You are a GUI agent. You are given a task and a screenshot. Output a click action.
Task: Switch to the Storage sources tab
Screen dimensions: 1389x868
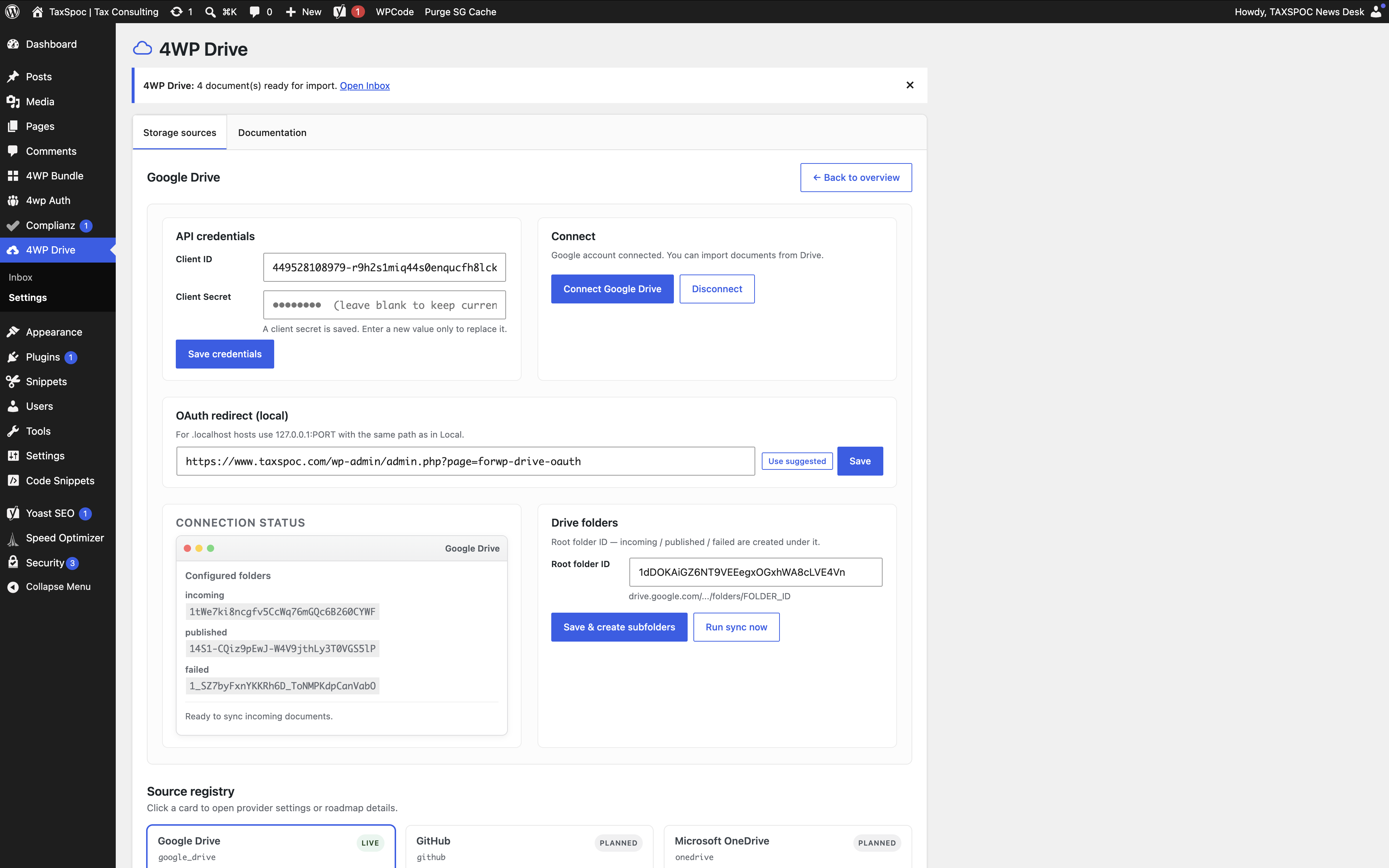pos(180,133)
